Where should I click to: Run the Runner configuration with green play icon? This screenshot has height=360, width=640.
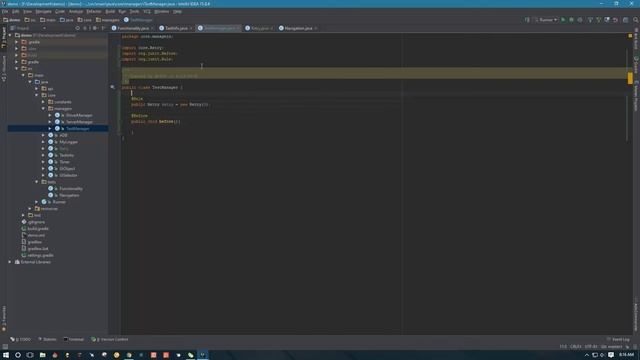coord(563,20)
